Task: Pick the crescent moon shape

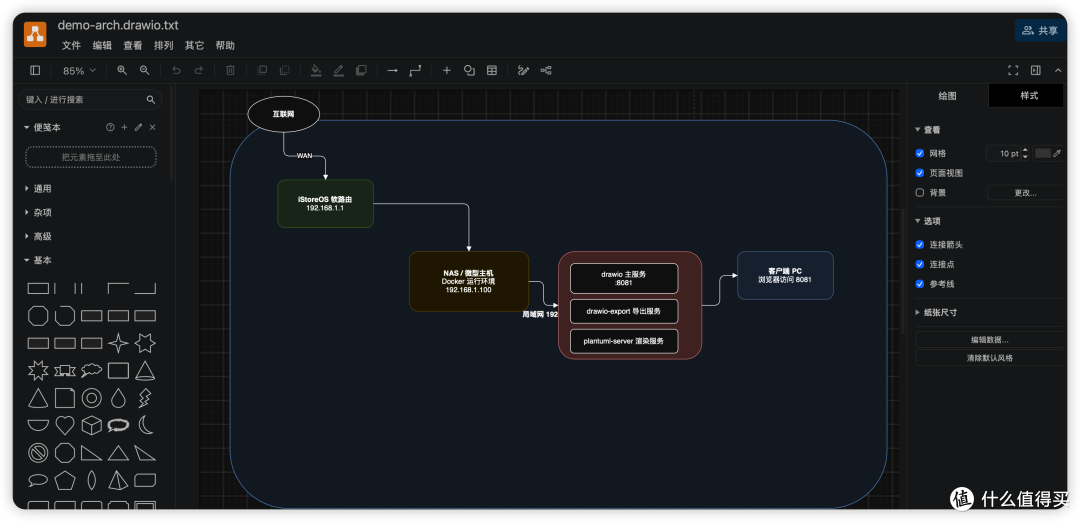Action: [x=145, y=426]
